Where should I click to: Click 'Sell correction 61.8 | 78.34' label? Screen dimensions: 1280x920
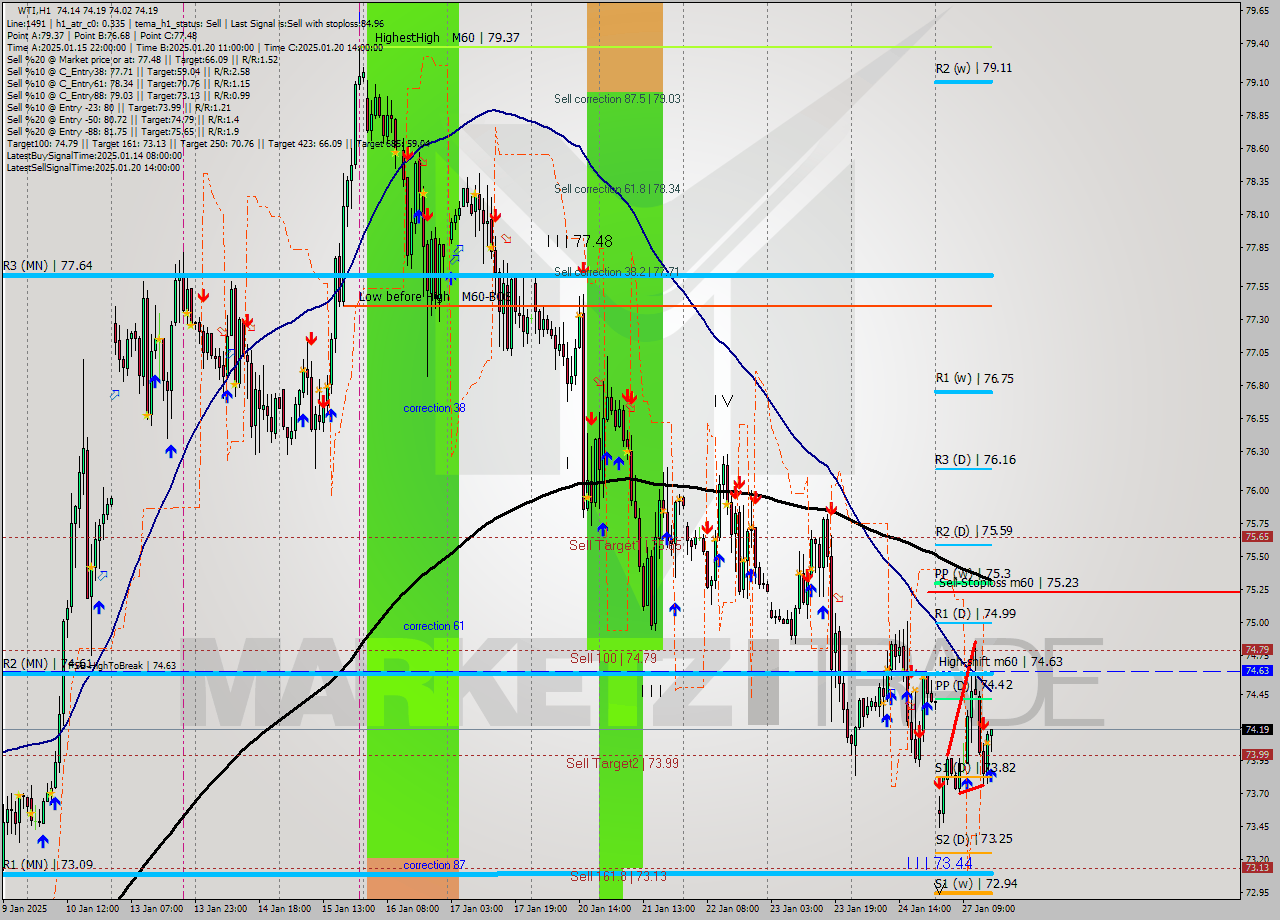click(x=617, y=189)
